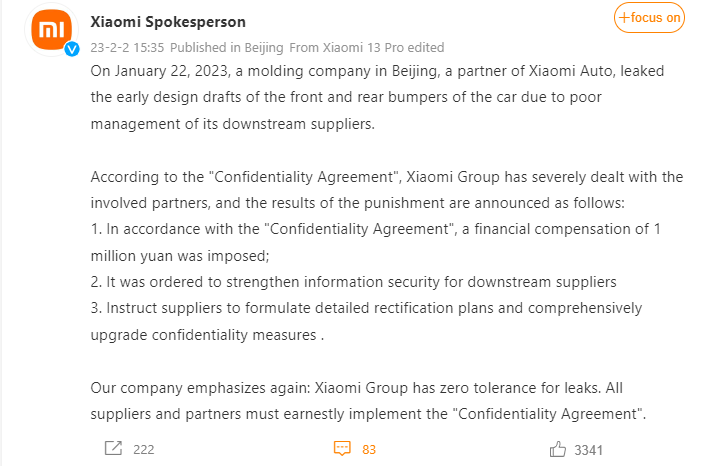Click the plus sign in focus on
The height and width of the screenshot is (466, 704).
pyautogui.click(x=625, y=17)
